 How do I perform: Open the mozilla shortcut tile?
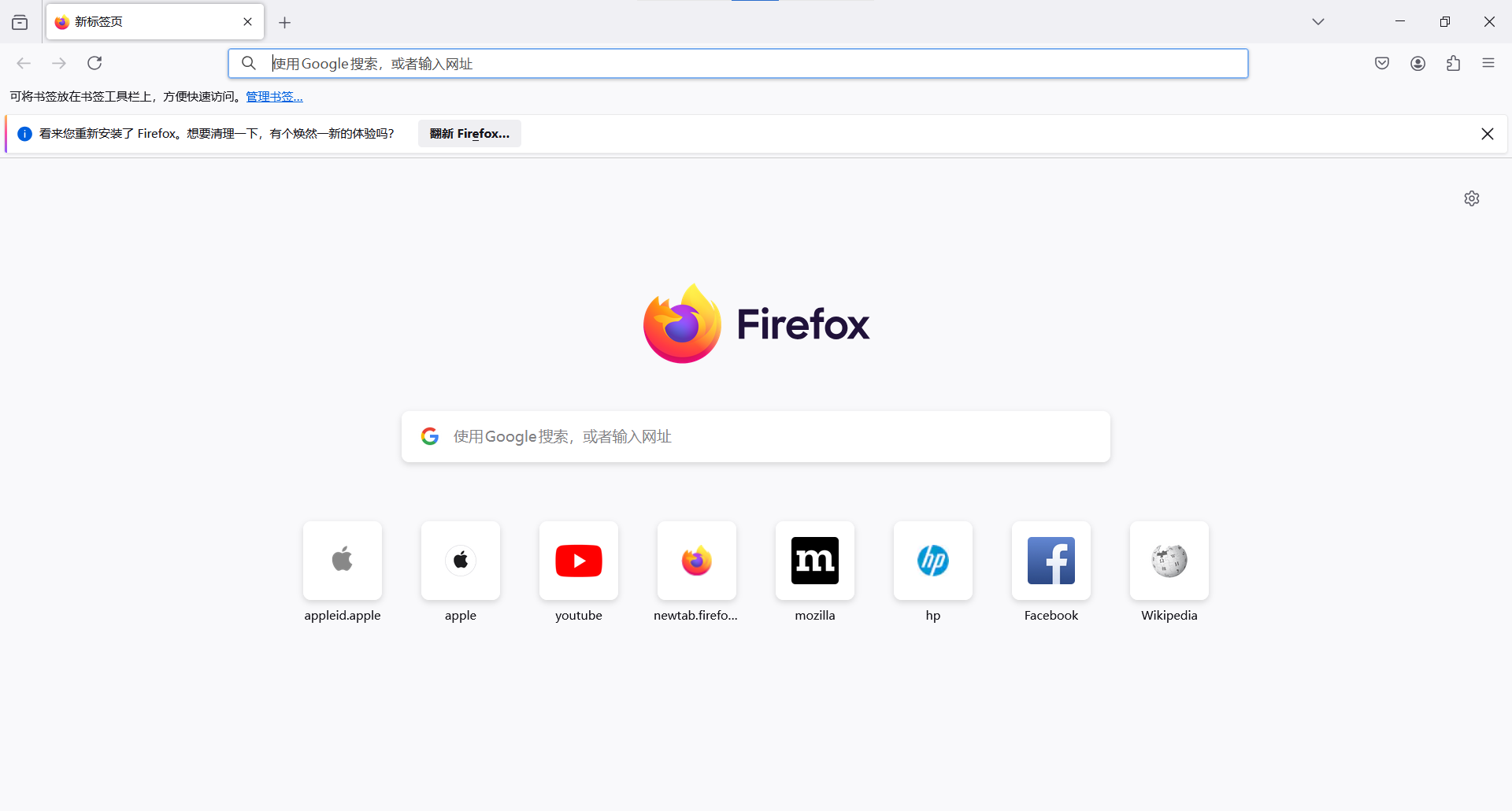click(x=814, y=561)
